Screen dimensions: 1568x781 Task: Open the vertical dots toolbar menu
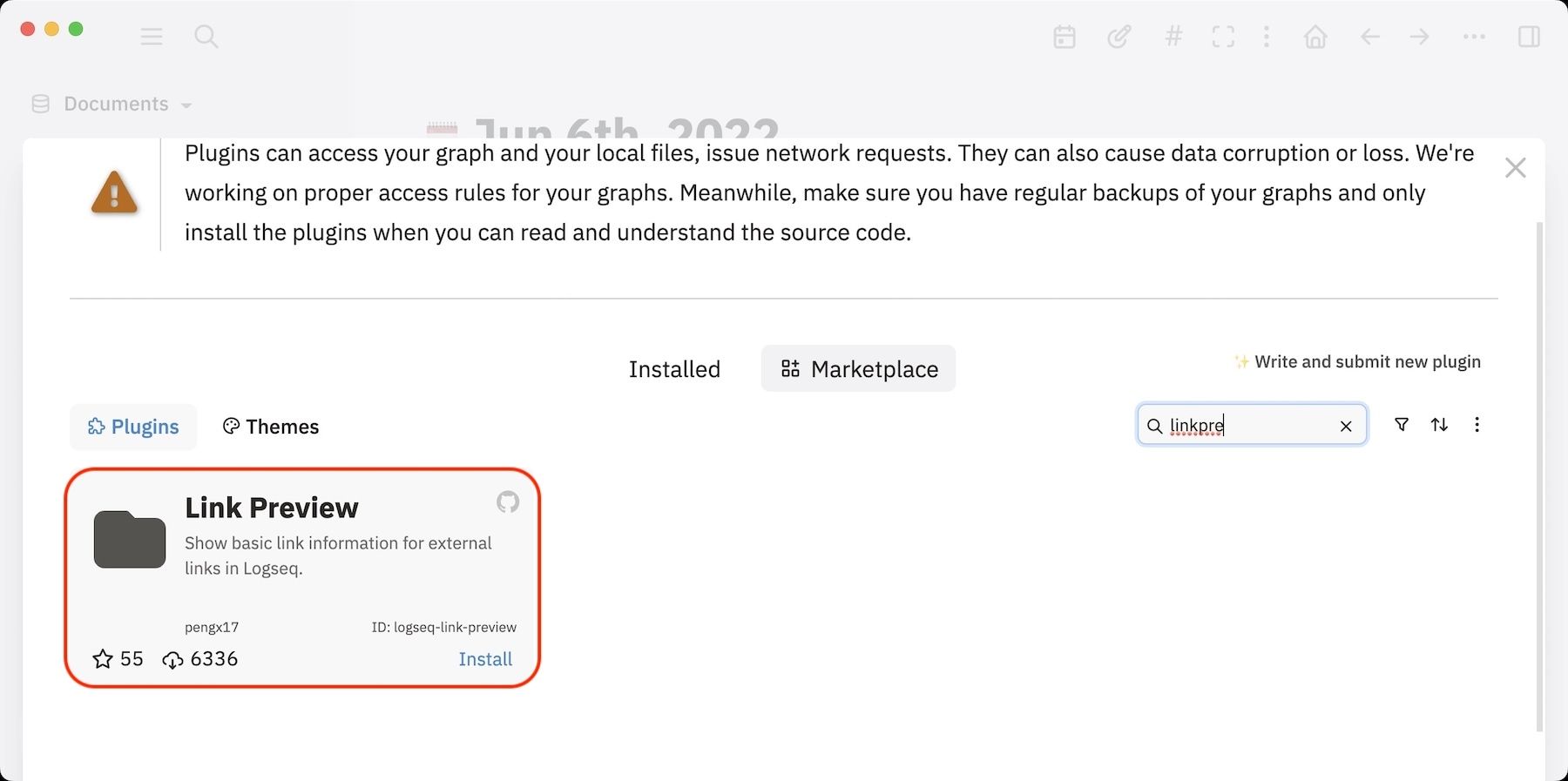(1267, 37)
